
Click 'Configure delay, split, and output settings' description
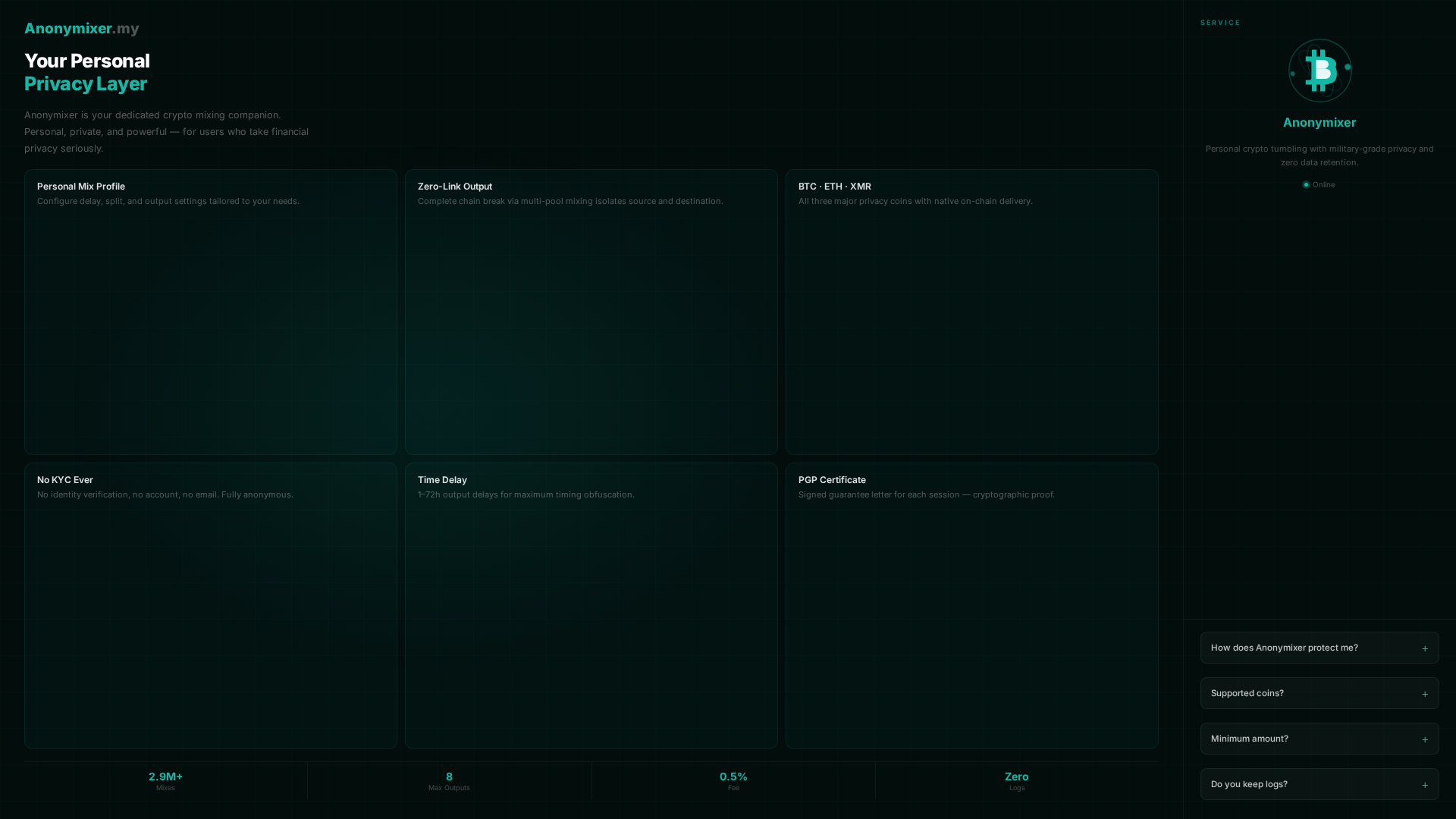click(x=168, y=201)
